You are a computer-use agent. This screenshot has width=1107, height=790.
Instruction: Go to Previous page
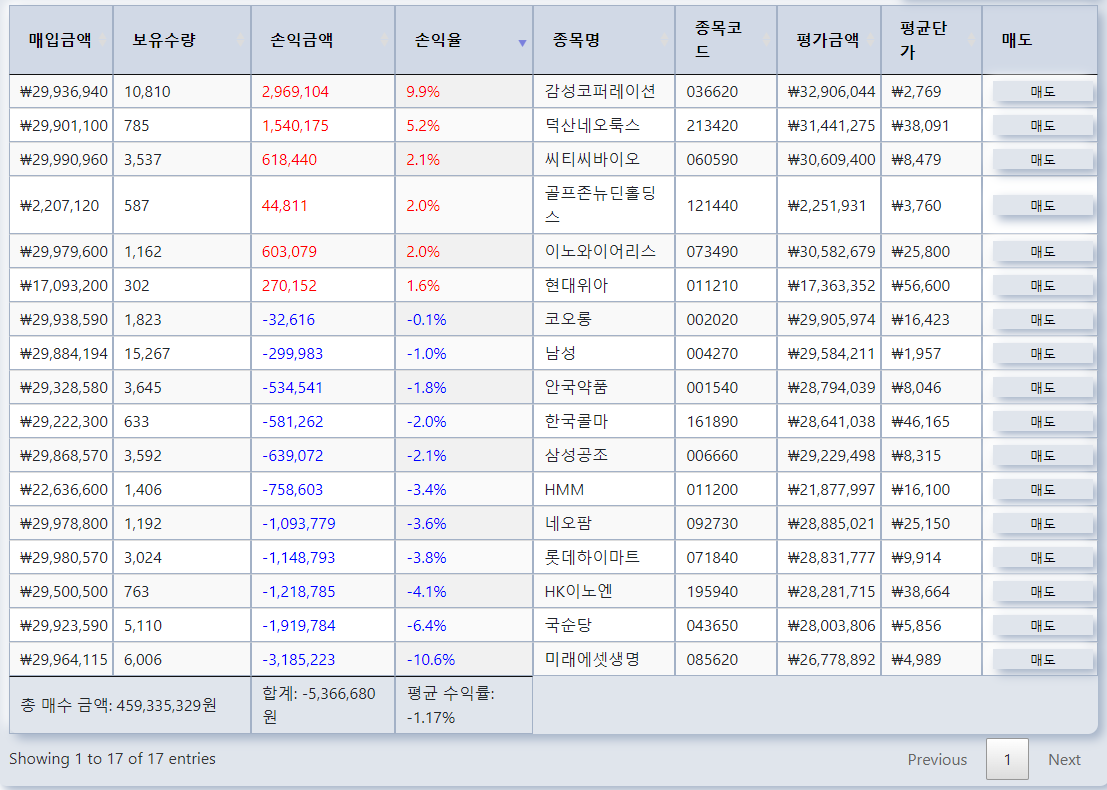pyautogui.click(x=937, y=760)
